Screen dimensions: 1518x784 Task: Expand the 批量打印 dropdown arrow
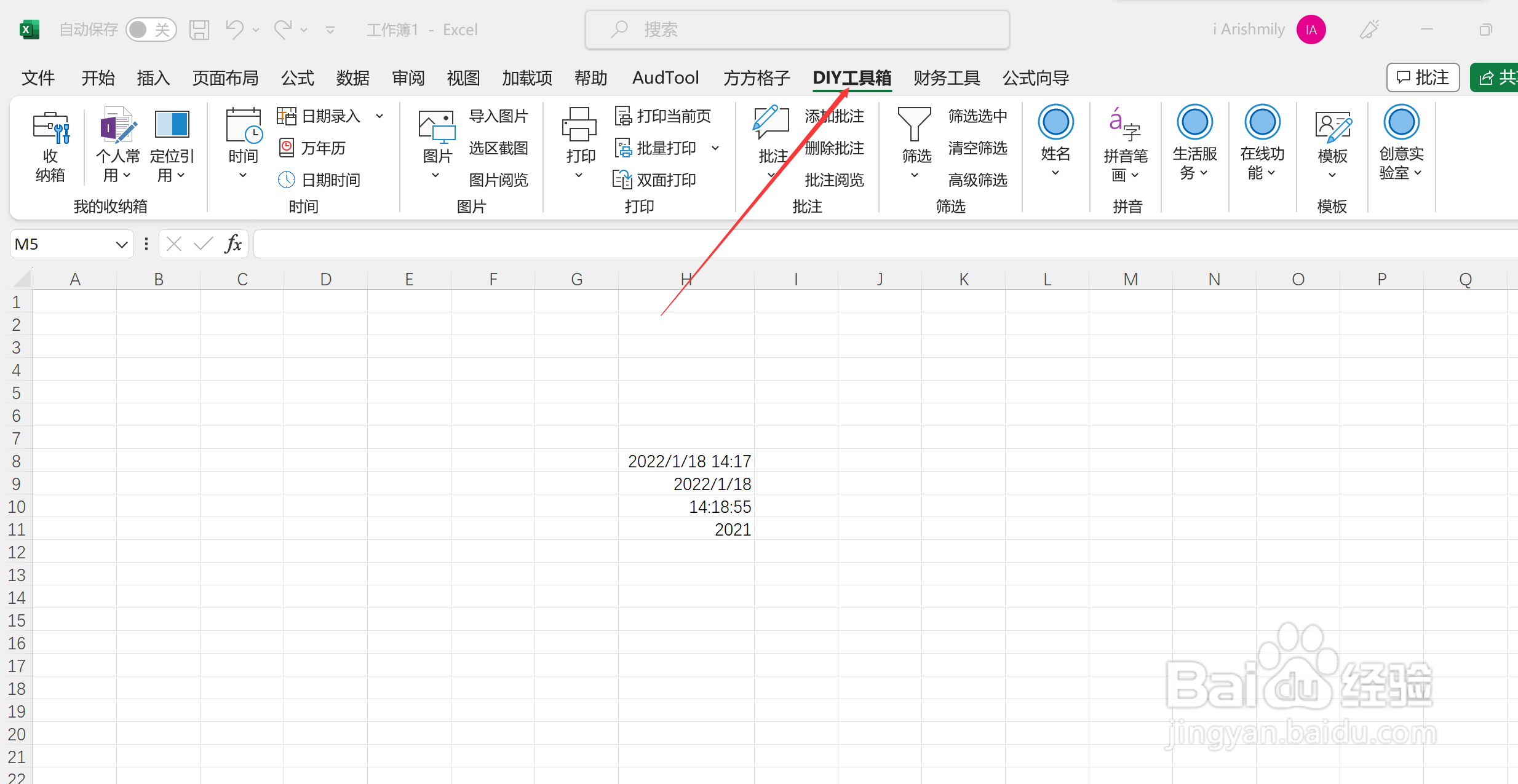[715, 148]
